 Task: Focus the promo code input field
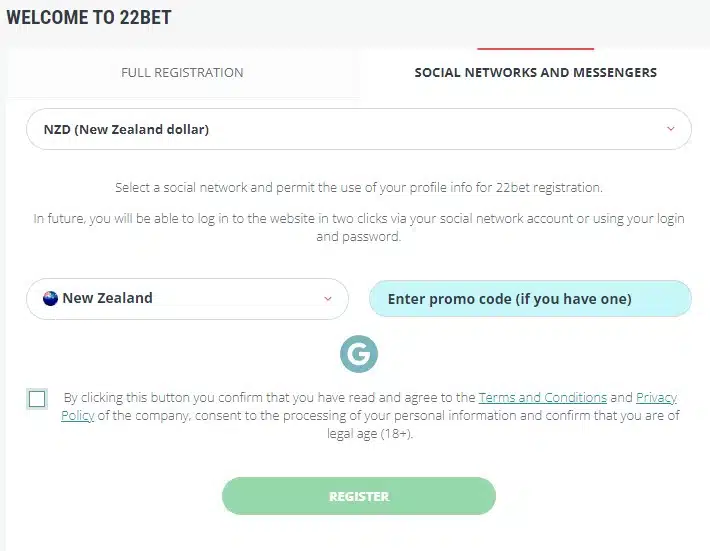[x=530, y=298]
